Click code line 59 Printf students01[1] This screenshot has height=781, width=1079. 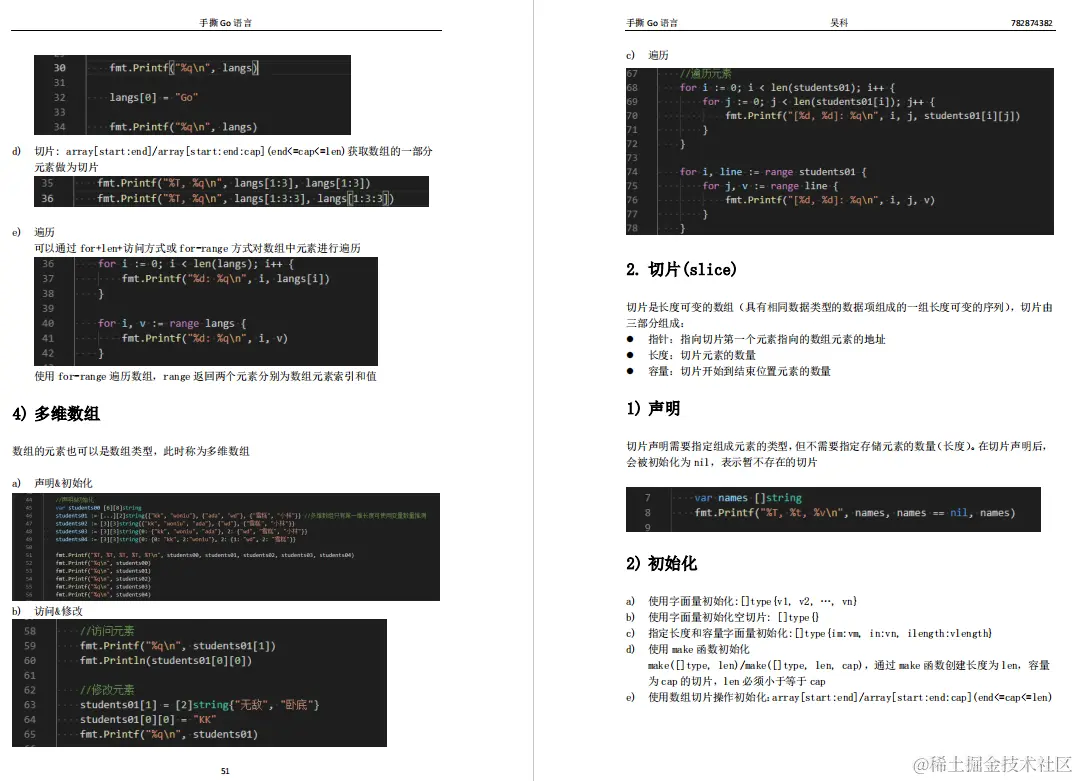(178, 645)
